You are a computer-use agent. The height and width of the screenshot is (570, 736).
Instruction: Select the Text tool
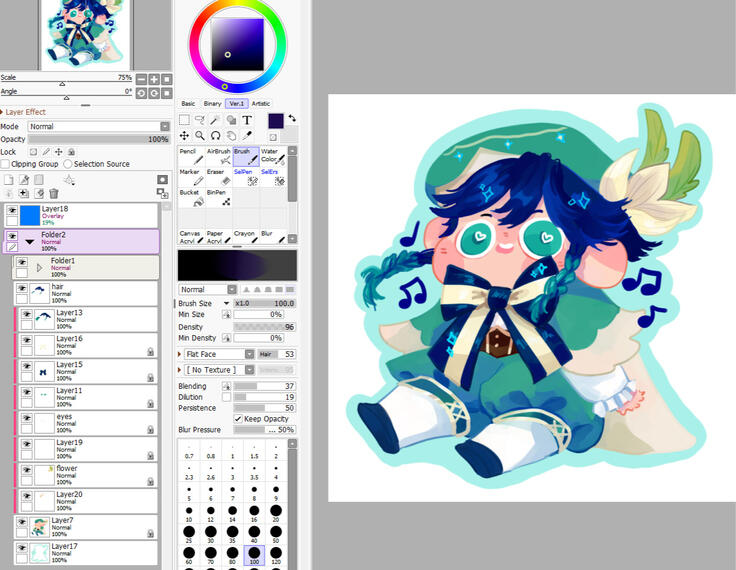(247, 120)
